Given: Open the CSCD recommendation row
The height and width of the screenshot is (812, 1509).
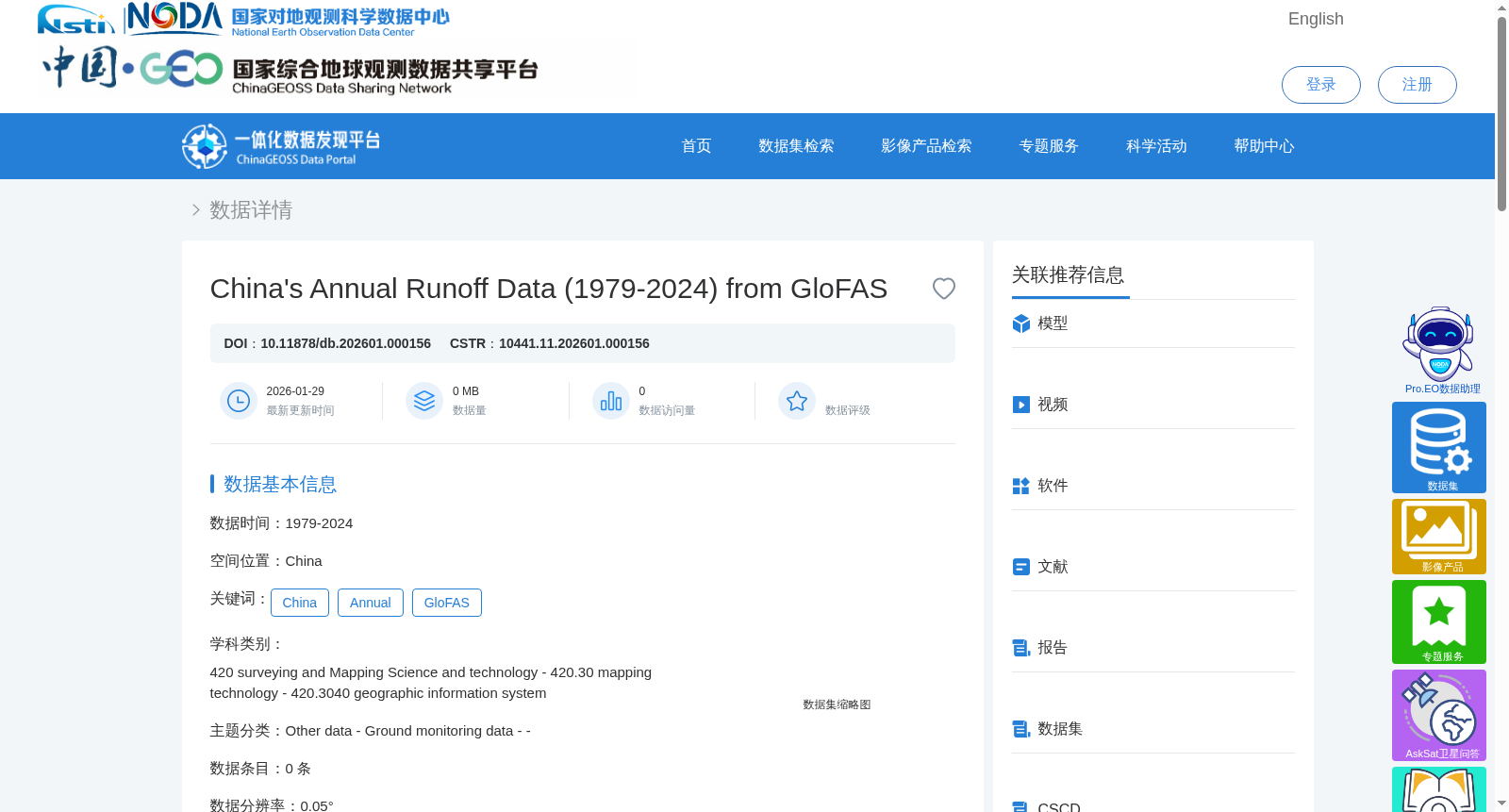Looking at the screenshot, I should [x=1153, y=805].
